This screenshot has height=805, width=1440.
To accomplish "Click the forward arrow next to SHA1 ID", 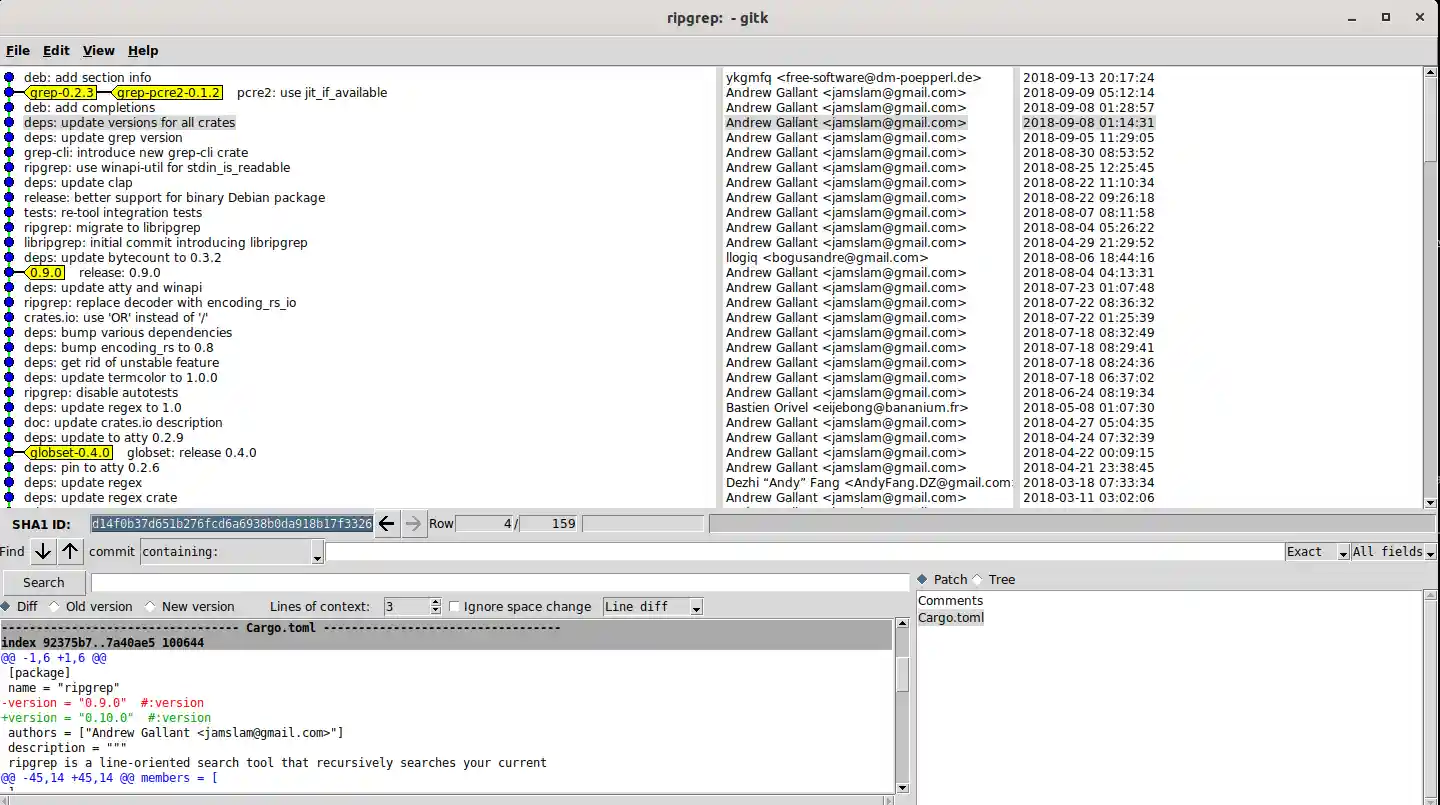I will coord(414,523).
